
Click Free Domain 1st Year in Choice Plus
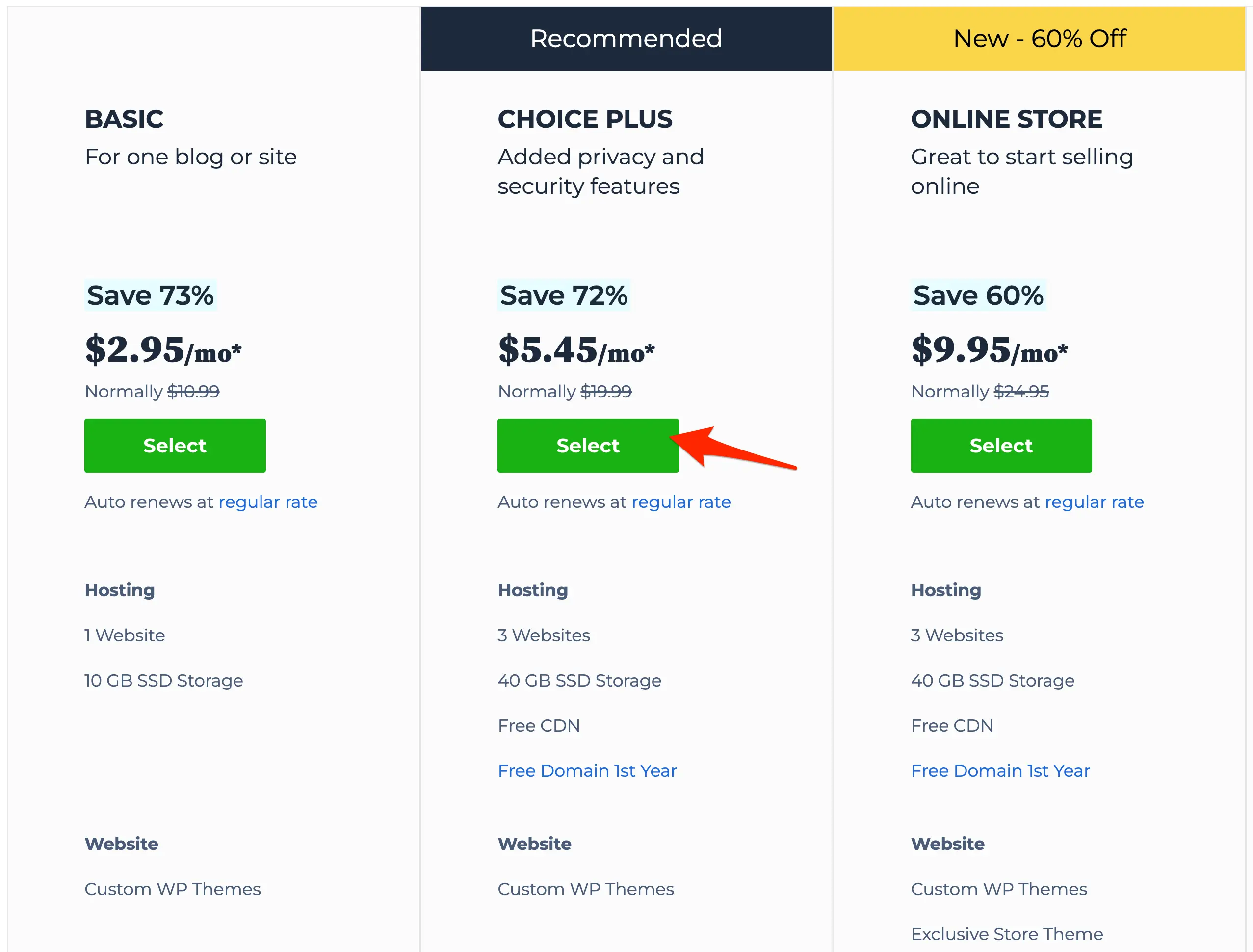587,770
